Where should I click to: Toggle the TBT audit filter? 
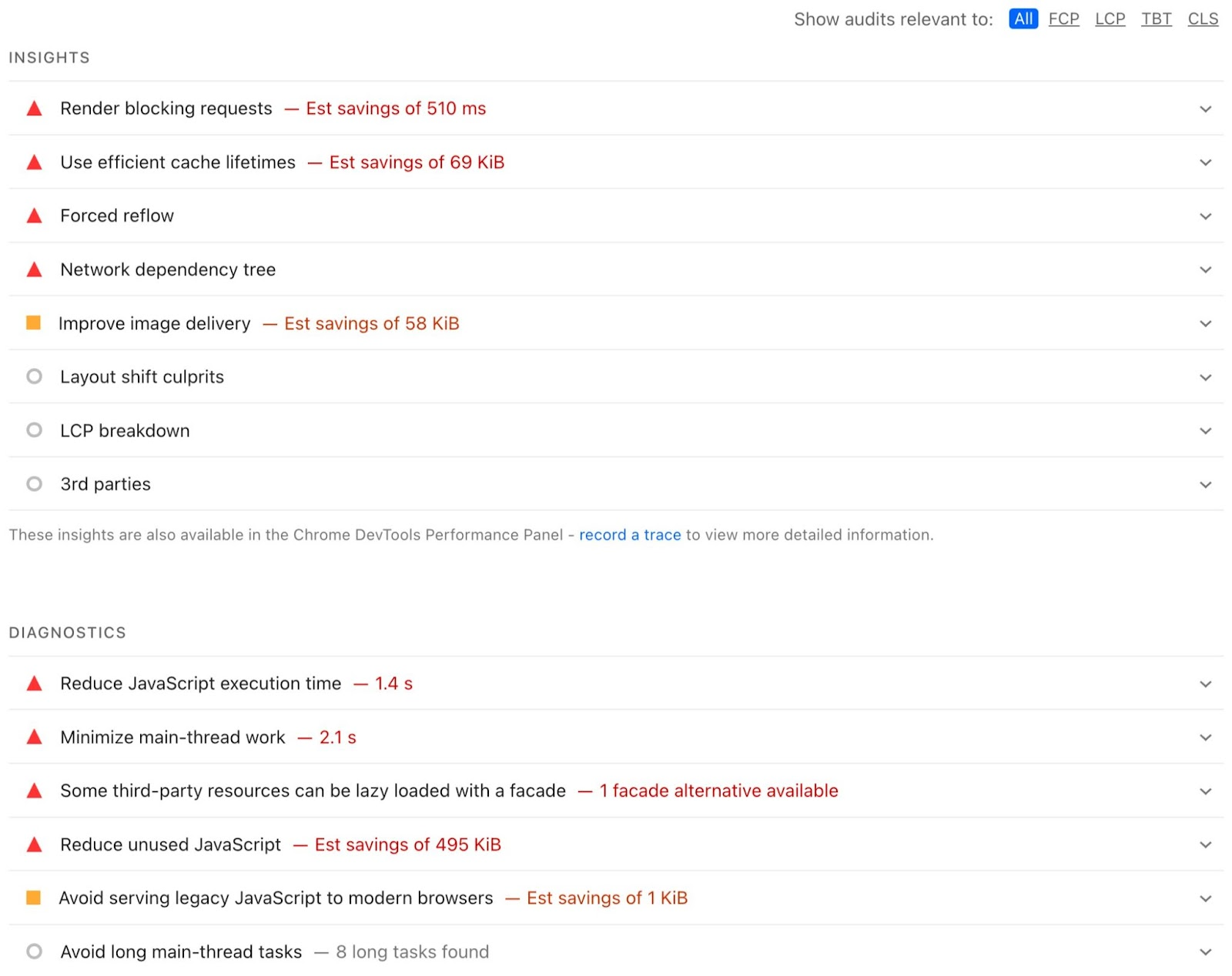pyautogui.click(x=1156, y=18)
